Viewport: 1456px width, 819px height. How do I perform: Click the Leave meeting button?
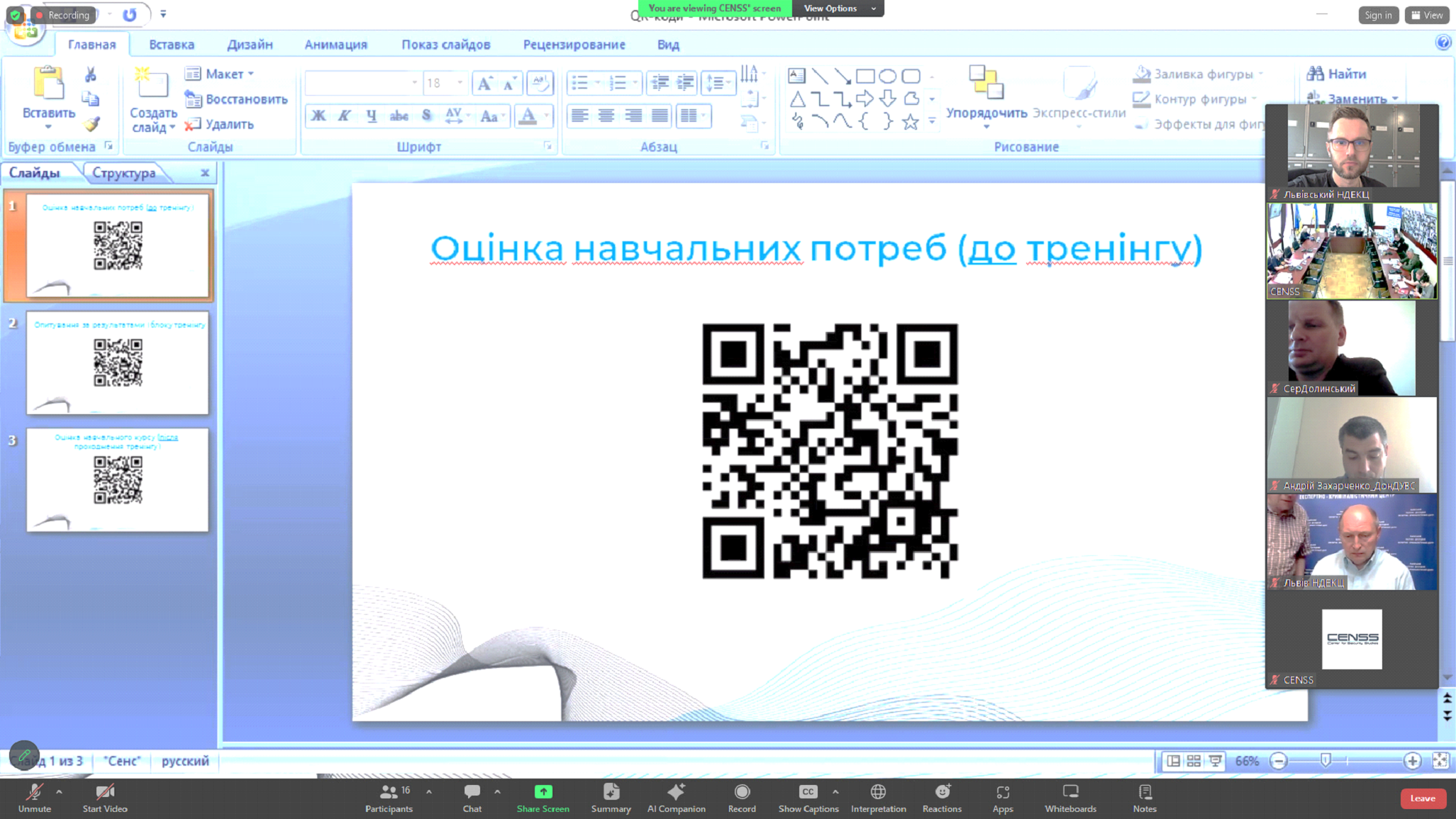point(1422,798)
